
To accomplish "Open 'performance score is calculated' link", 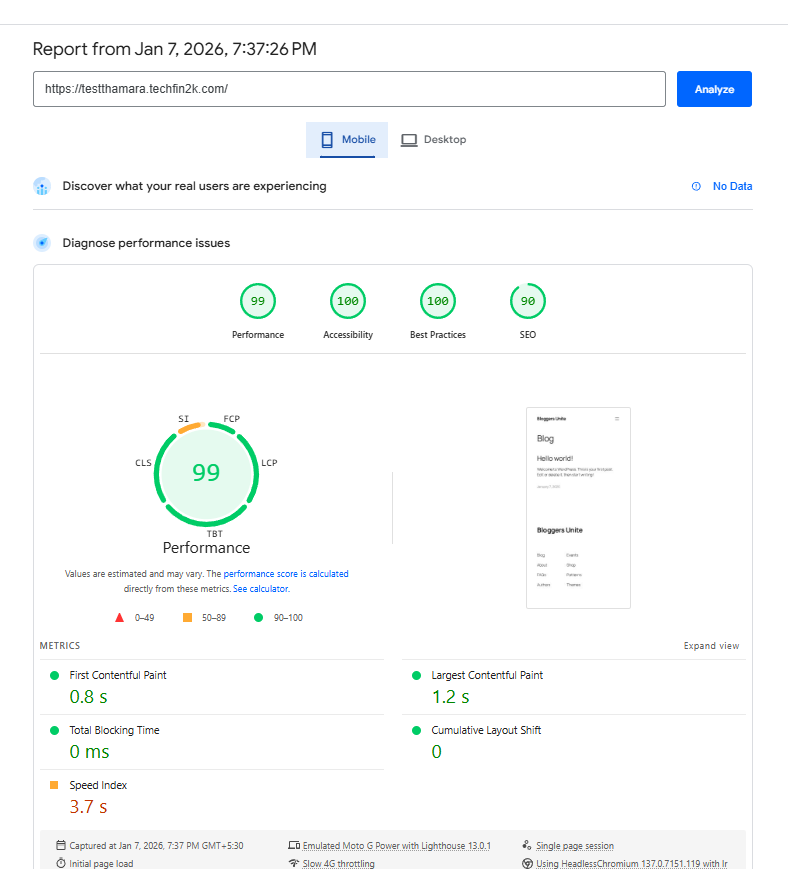I will click(286, 574).
